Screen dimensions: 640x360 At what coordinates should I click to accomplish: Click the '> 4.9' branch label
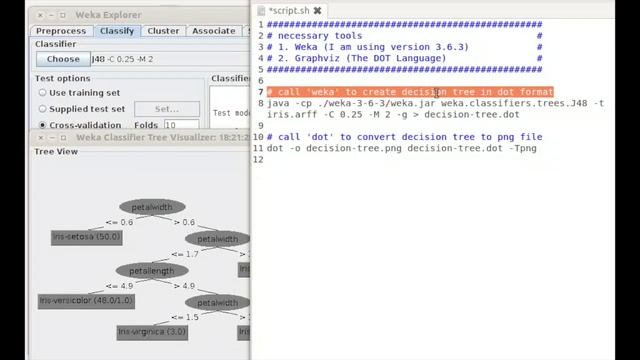pos(184,286)
